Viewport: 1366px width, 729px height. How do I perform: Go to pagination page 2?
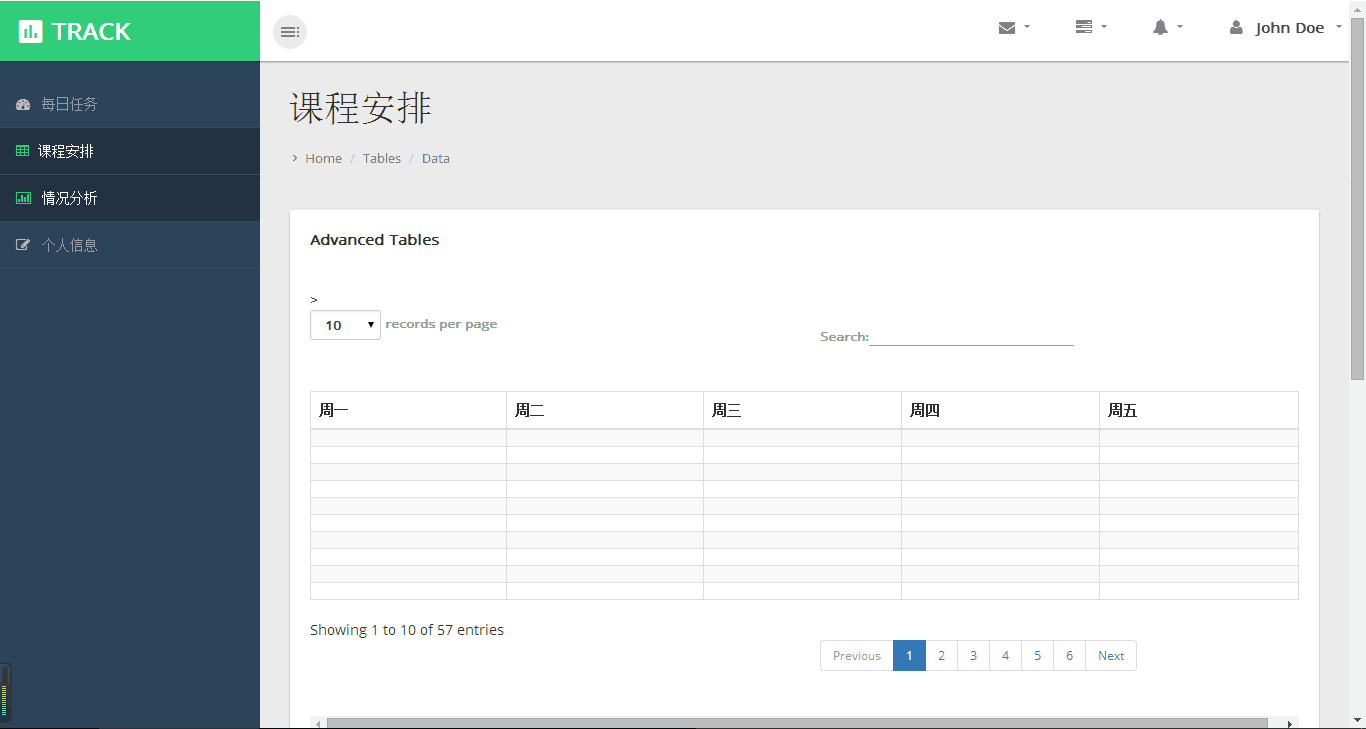(941, 656)
